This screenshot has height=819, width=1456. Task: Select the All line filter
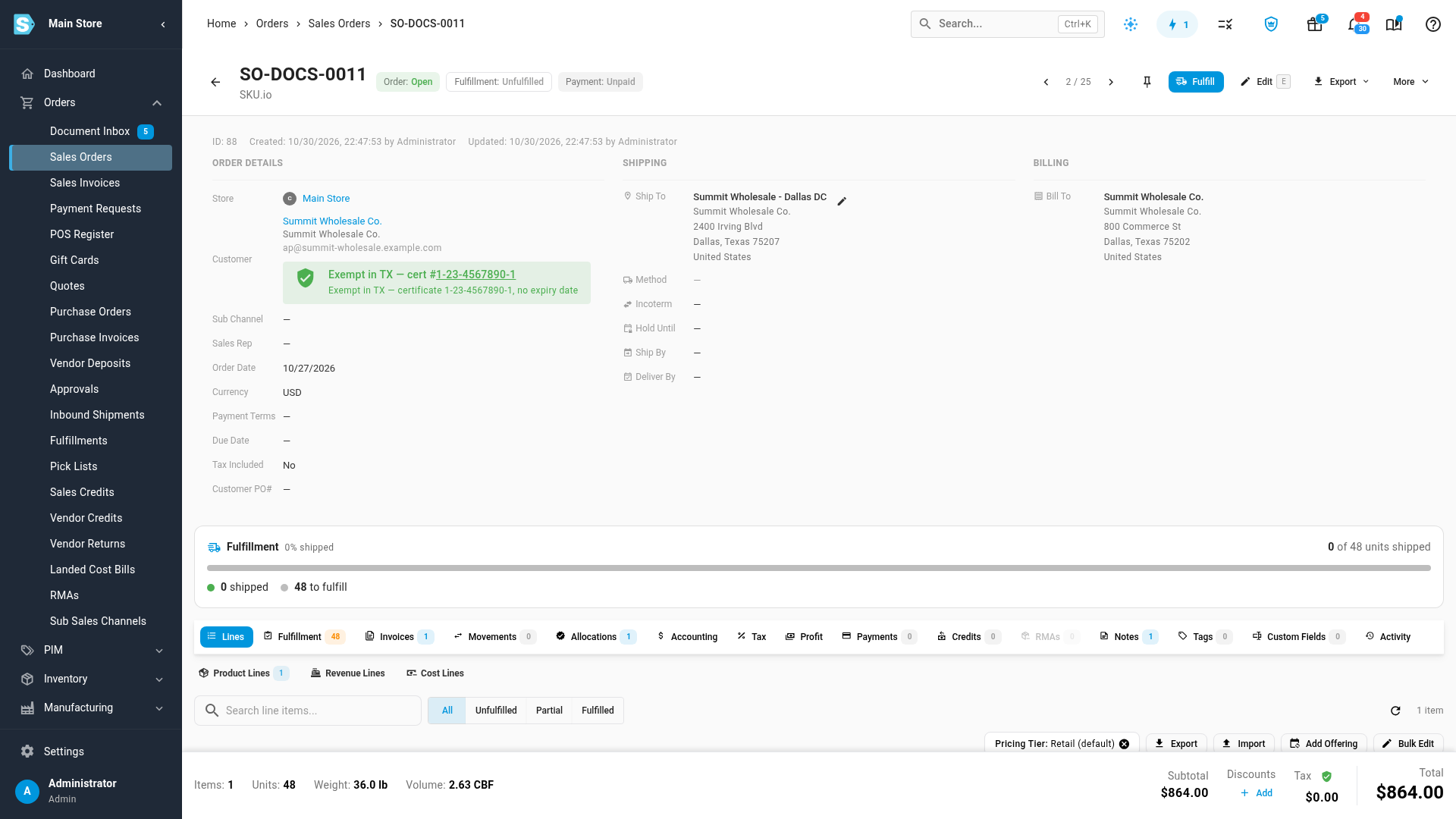(447, 711)
